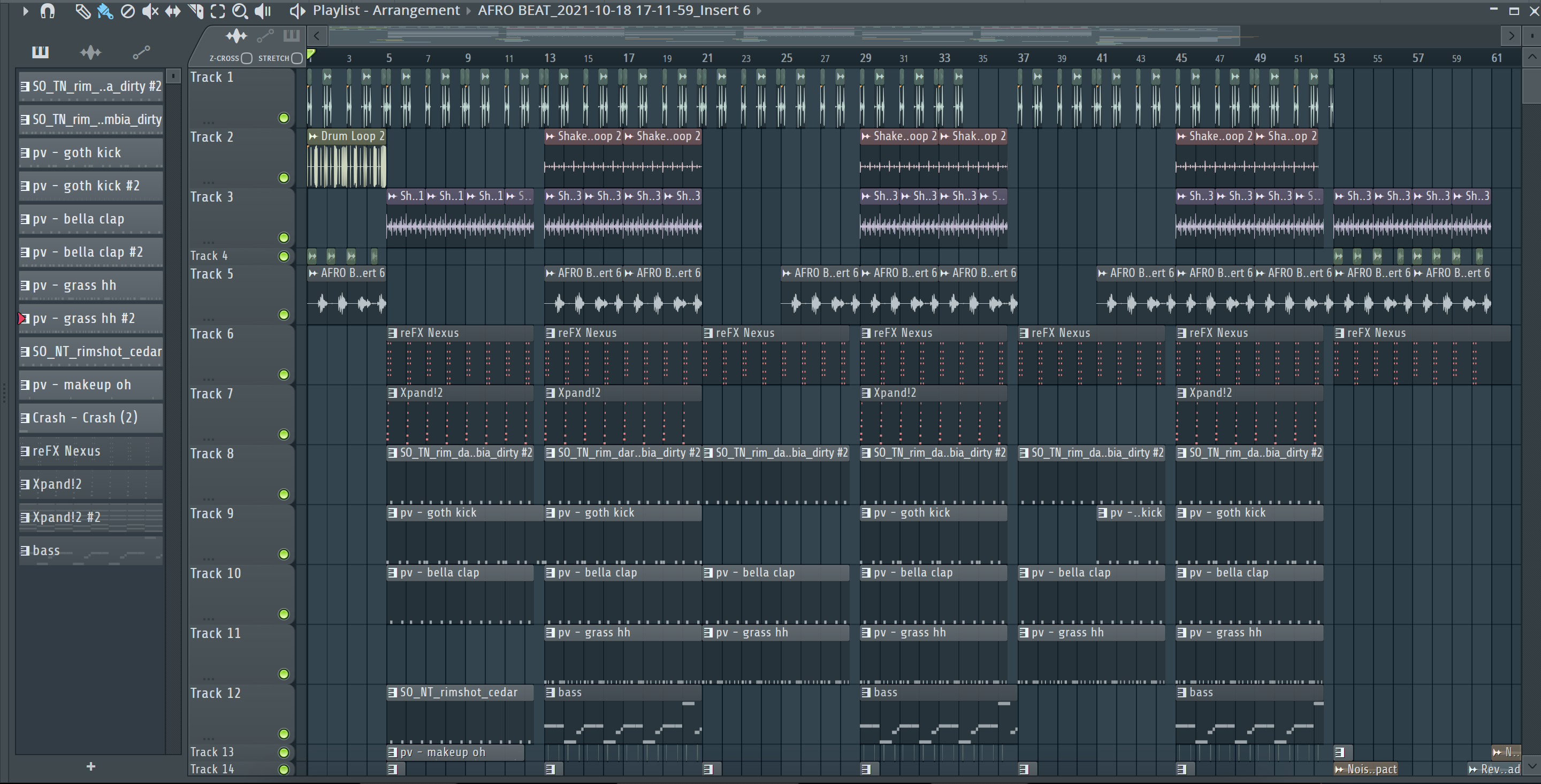Open AFRO BEAT Insert 6 clip dropdown

(x=614, y=10)
